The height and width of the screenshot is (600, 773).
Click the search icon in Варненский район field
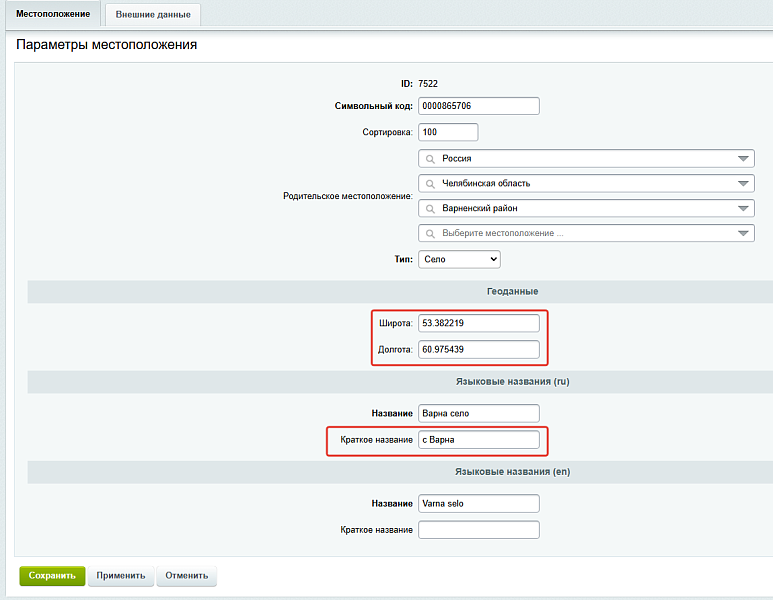click(431, 208)
